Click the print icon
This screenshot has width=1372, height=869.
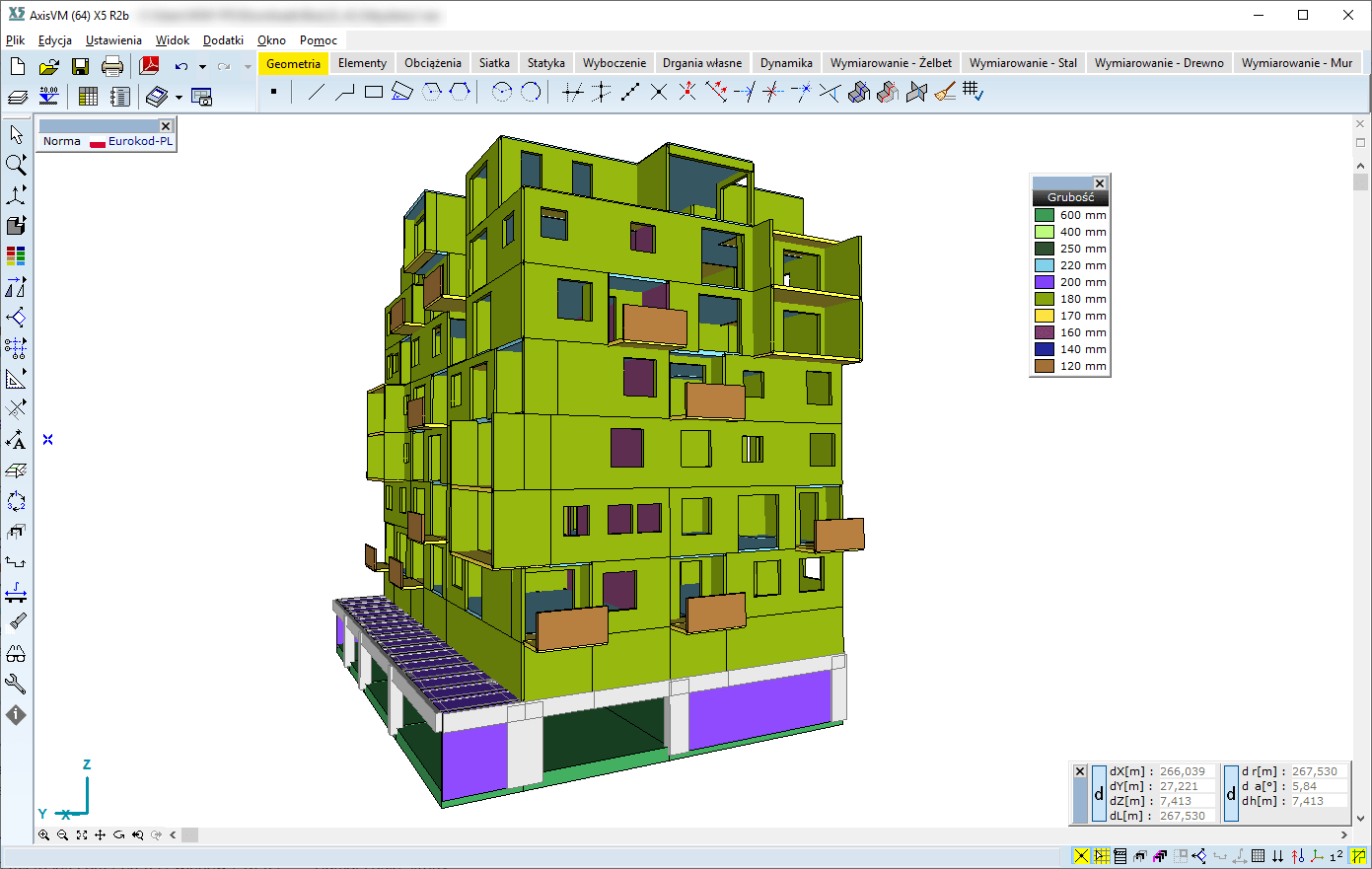click(112, 66)
